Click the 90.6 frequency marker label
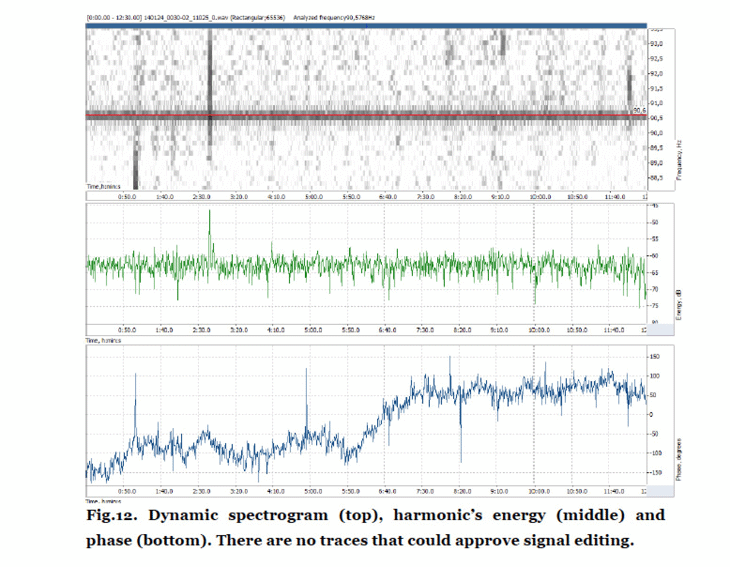This screenshot has height=567, width=730. 642,111
